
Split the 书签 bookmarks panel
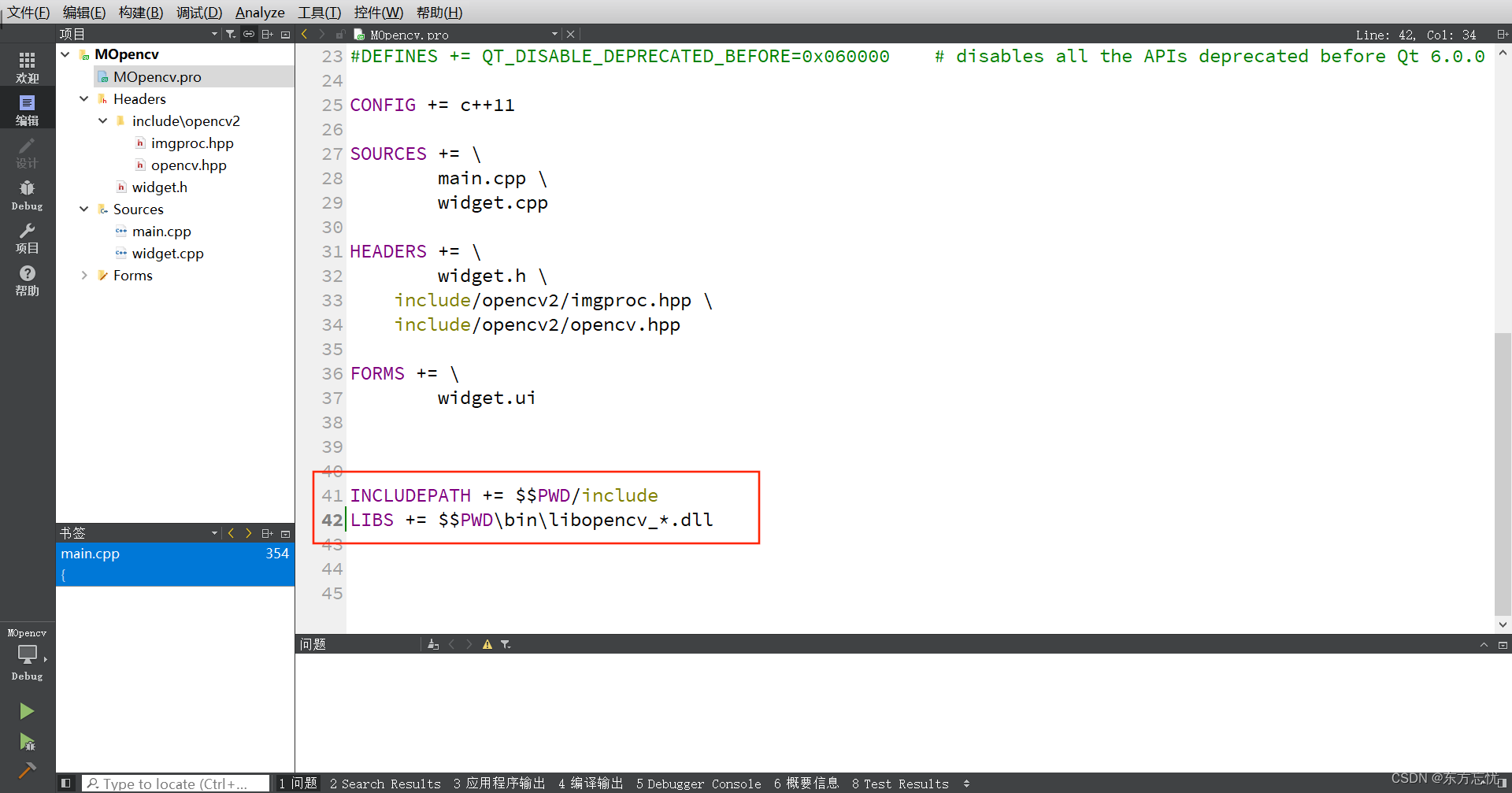(x=267, y=533)
